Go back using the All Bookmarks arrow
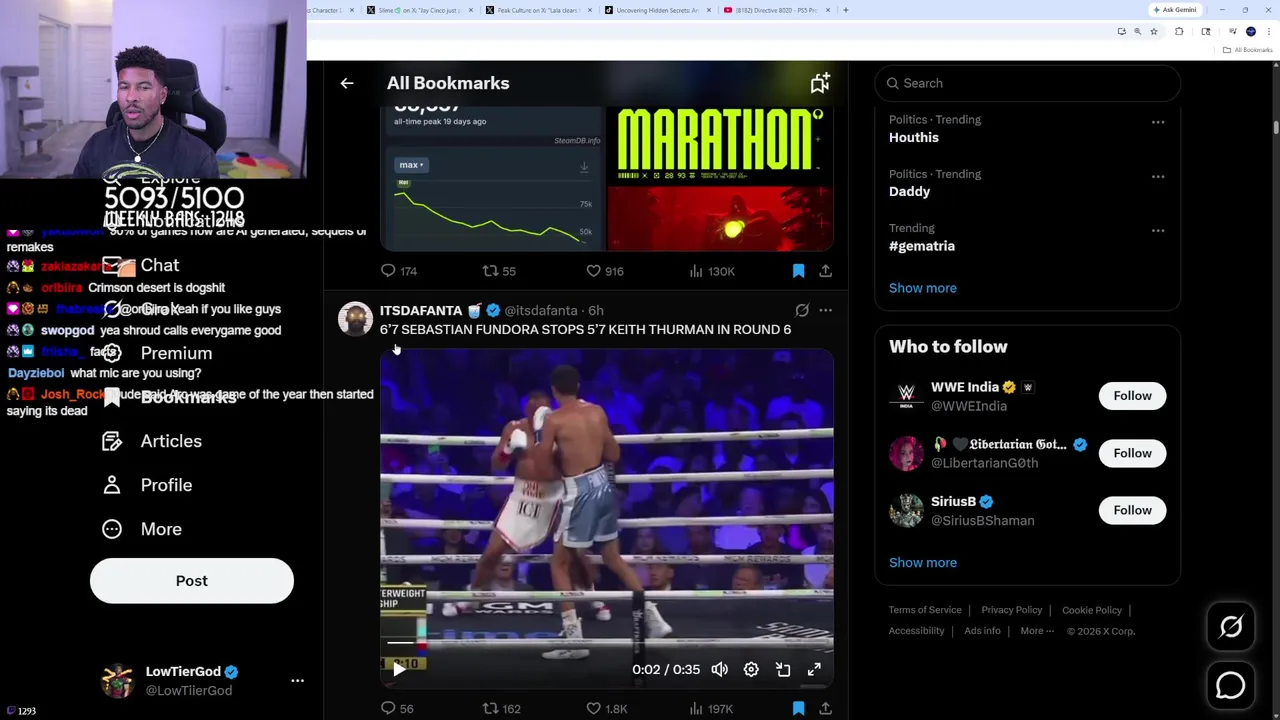The width and height of the screenshot is (1280, 720). click(347, 83)
